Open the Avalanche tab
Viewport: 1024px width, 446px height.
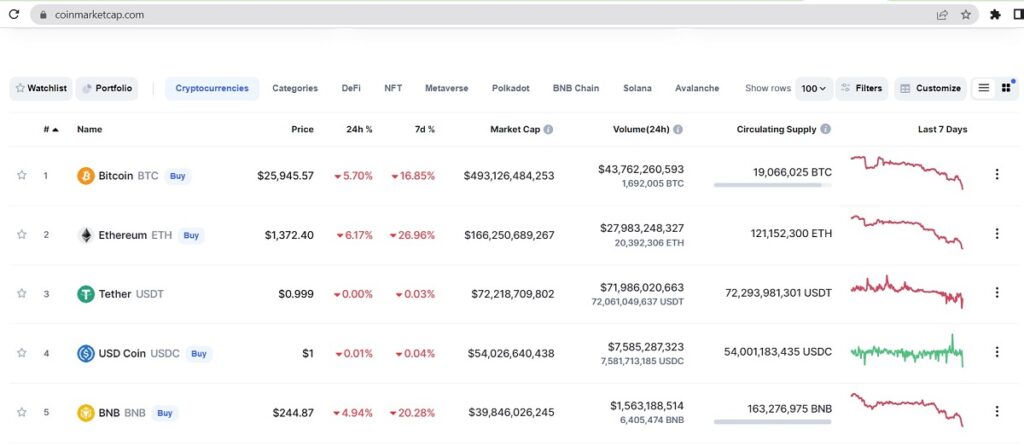point(697,88)
